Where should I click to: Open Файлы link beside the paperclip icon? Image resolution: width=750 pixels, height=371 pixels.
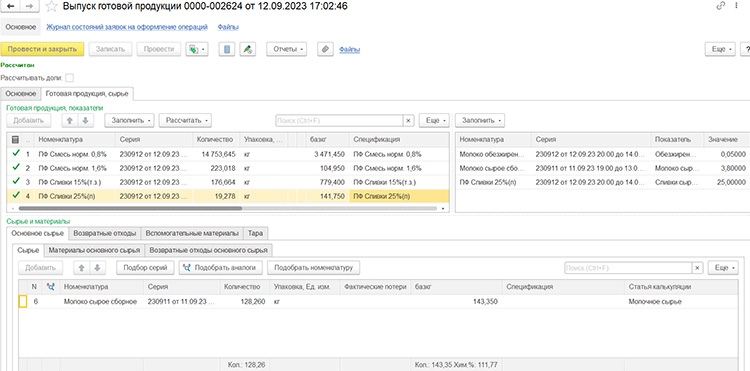350,49
